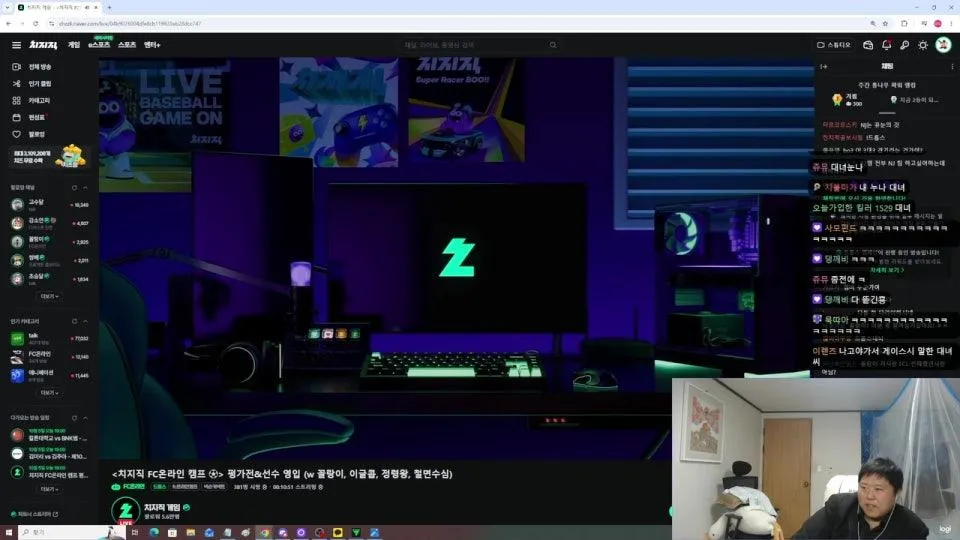The width and height of the screenshot is (960, 540).
Task: Open Chrome's three-dot menu
Action: tap(951, 23)
